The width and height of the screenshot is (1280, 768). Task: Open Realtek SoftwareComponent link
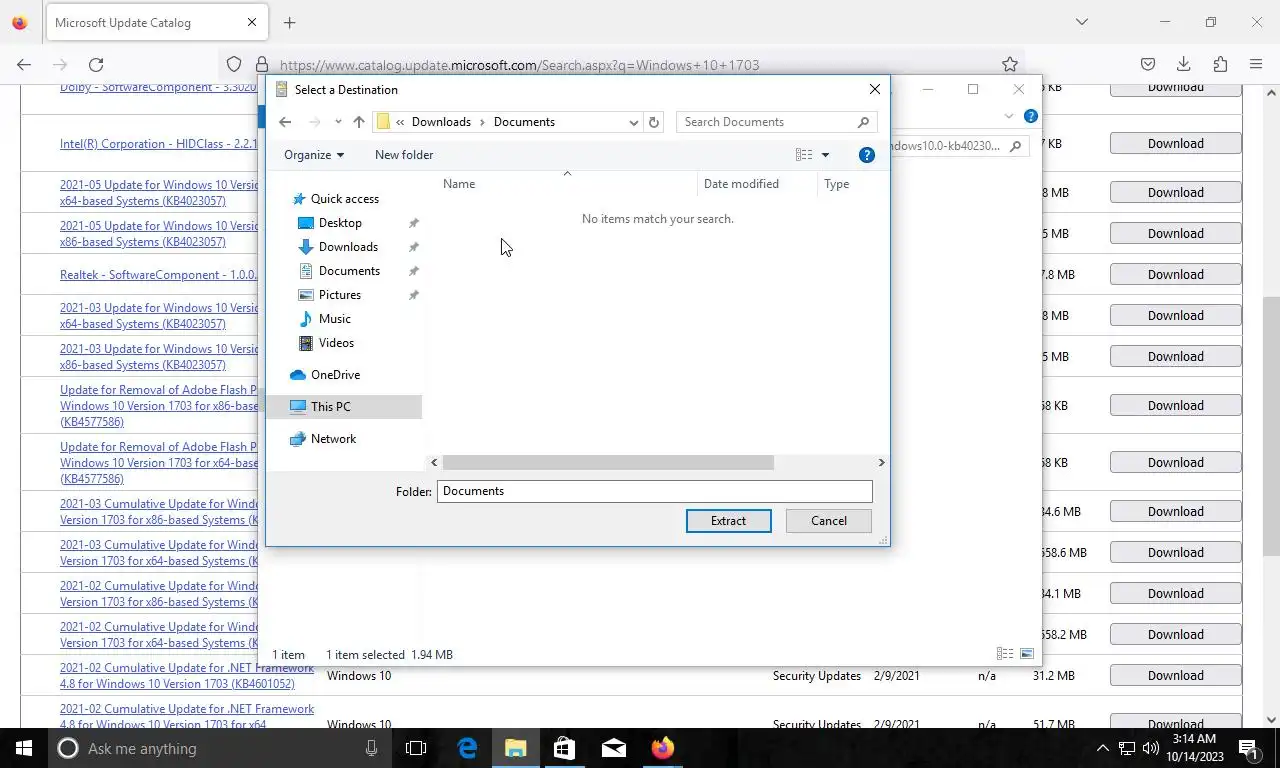pos(158,275)
